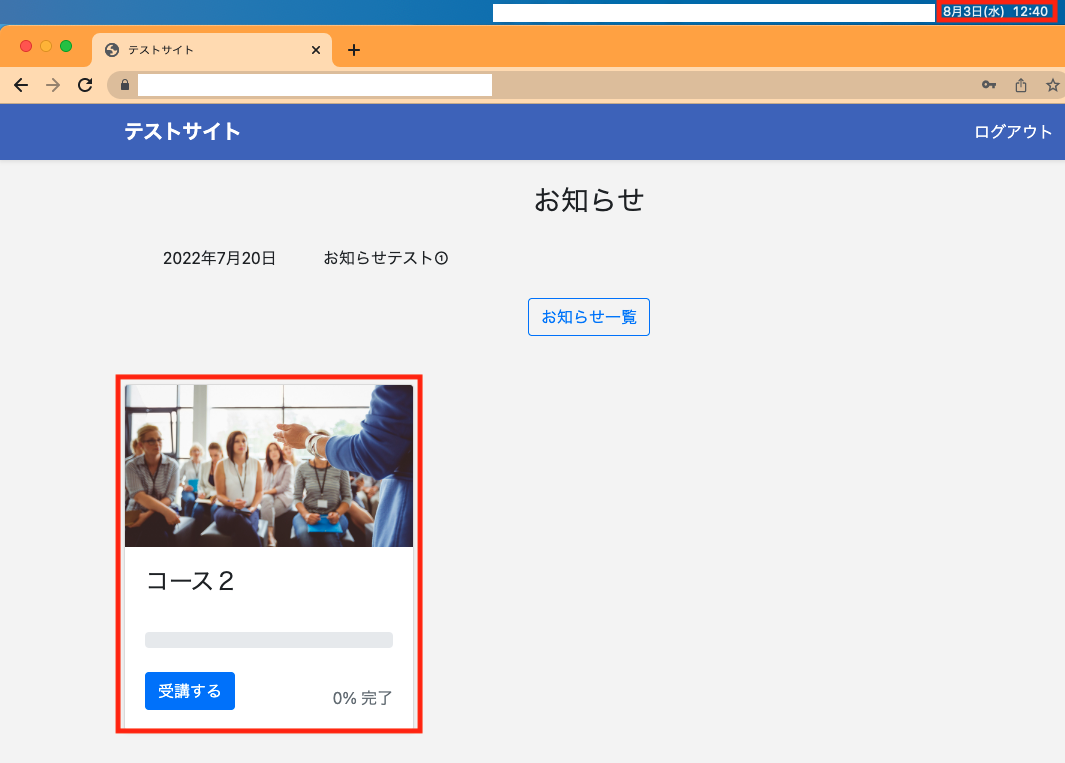Open saved passwords key icon

pyautogui.click(x=988, y=86)
